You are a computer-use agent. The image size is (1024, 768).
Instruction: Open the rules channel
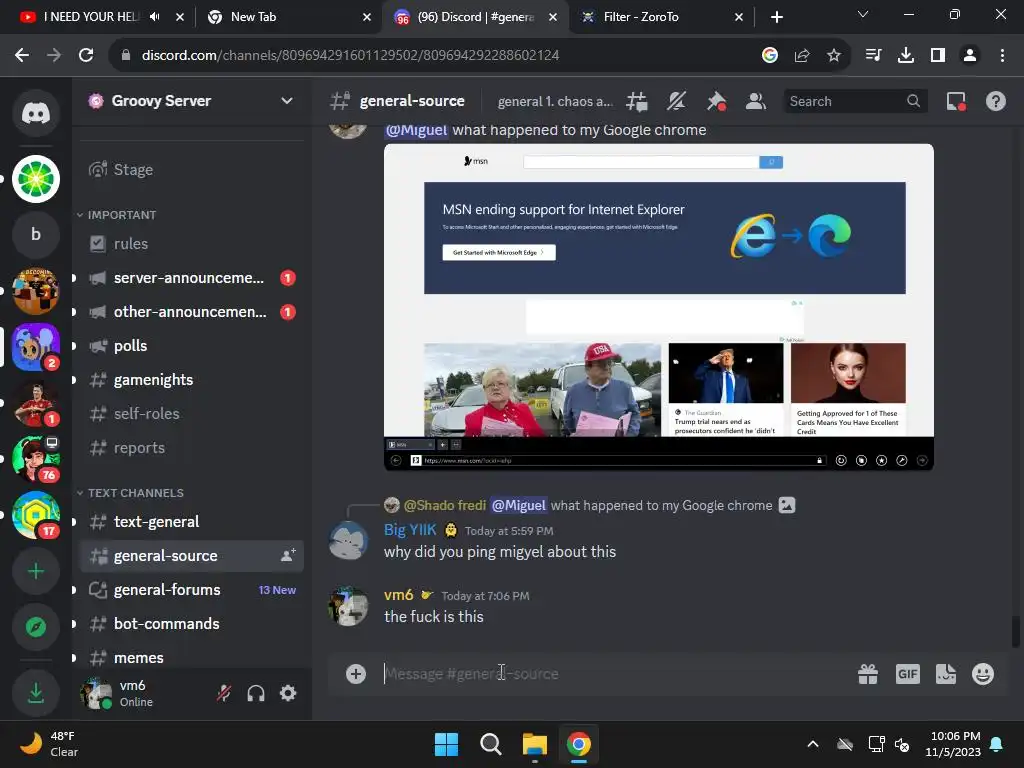tap(191, 244)
